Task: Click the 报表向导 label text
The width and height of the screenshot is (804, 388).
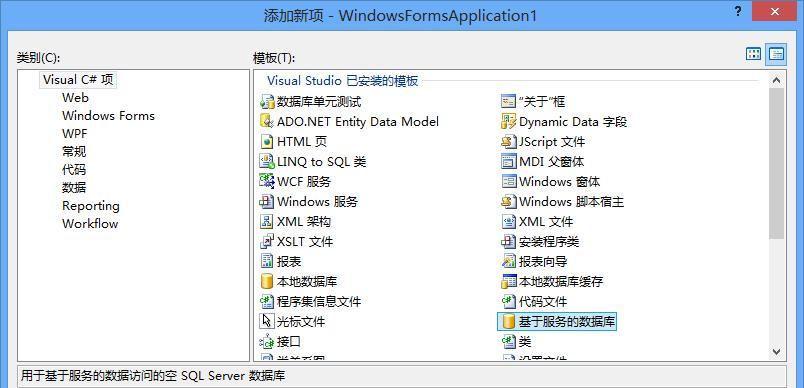Action: [x=543, y=261]
